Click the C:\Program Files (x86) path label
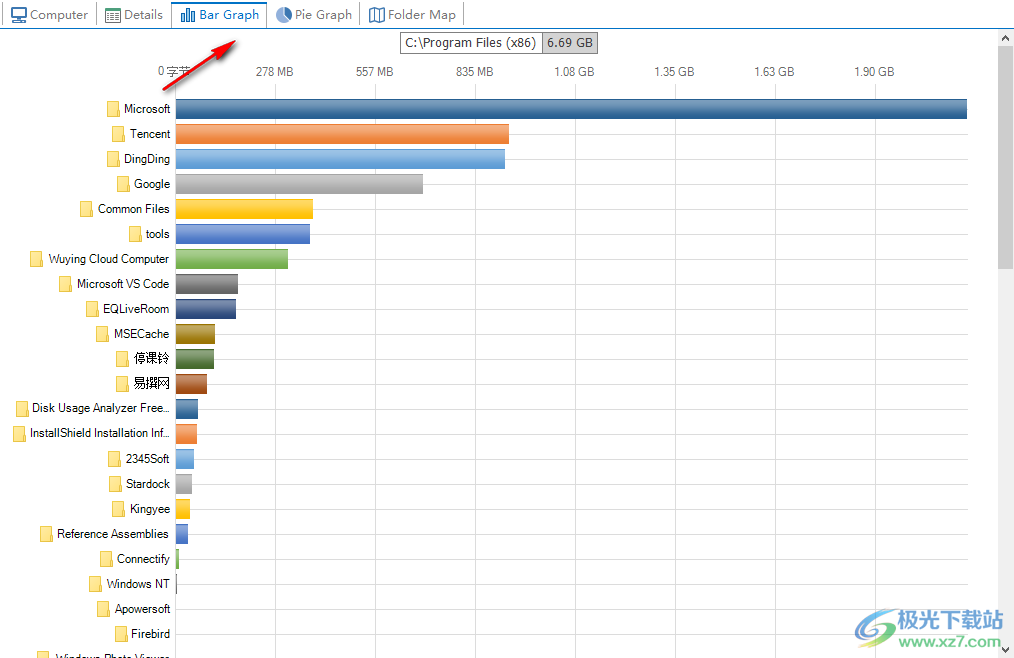The image size is (1014, 658). point(471,43)
